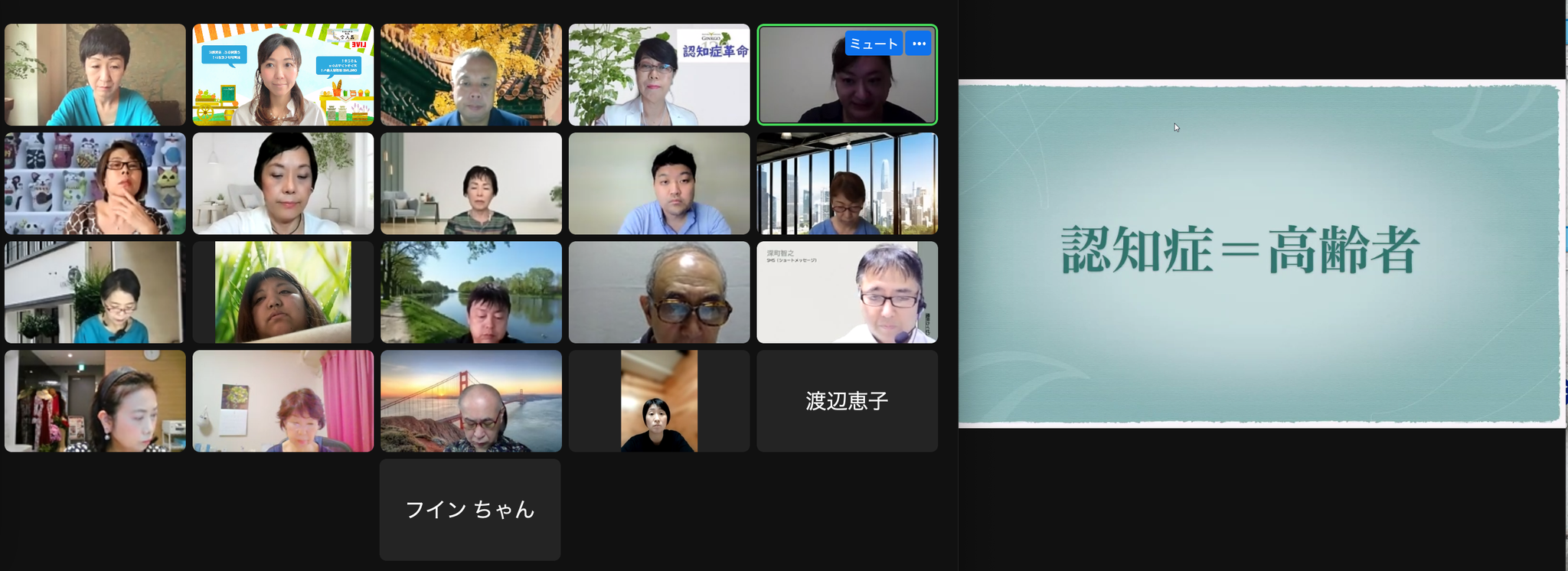Select the 渡辺恵子 participant tile
Viewport: 1568px width, 571px height.
tap(847, 401)
